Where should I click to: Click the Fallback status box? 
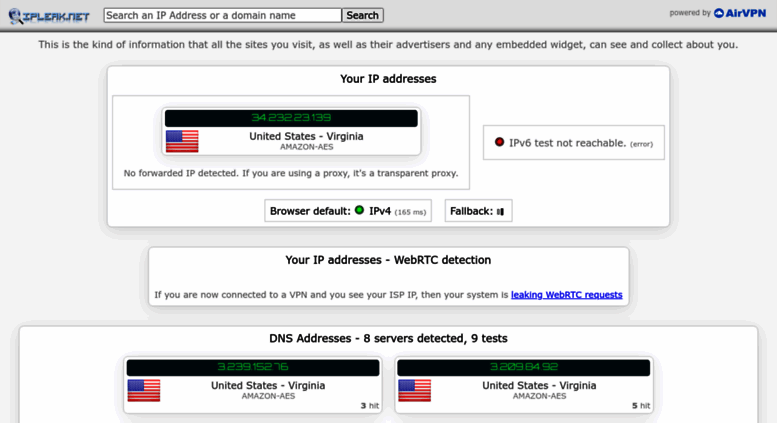pos(478,211)
